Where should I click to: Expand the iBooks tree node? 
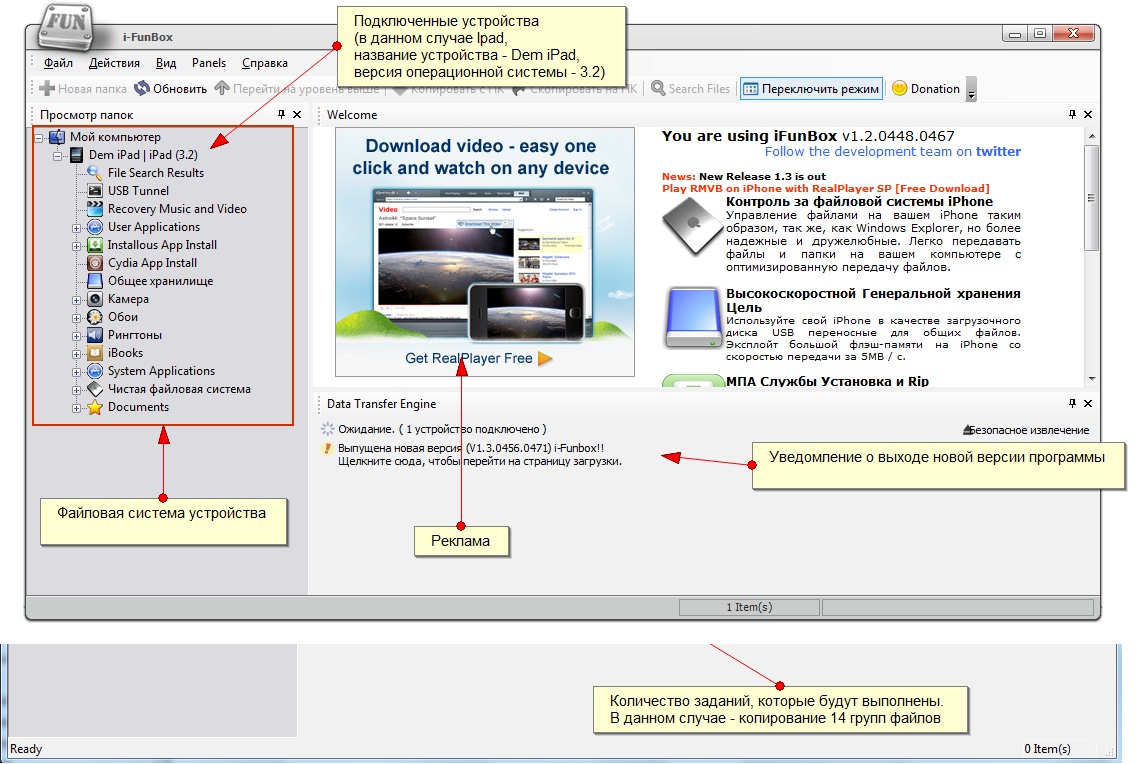pyautogui.click(x=76, y=354)
